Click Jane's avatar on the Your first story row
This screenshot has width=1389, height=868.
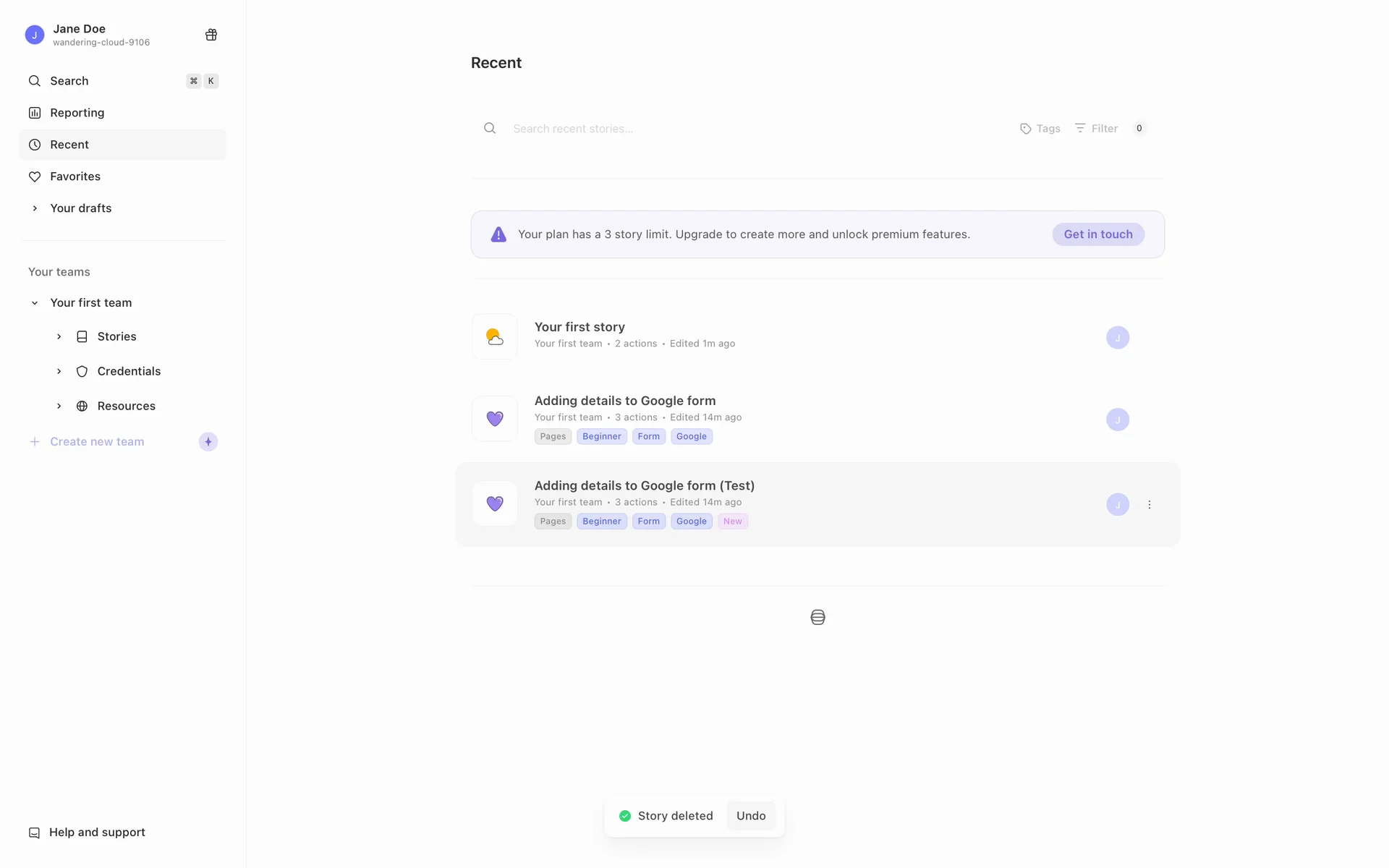(x=1118, y=338)
